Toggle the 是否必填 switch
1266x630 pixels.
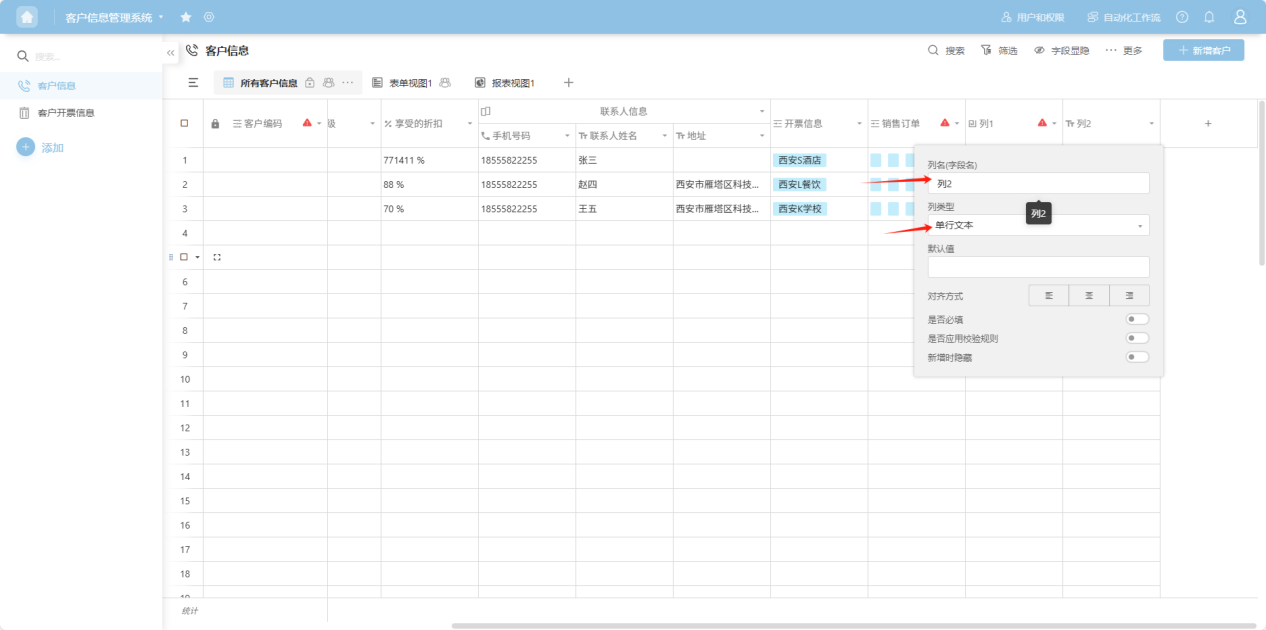click(x=1137, y=320)
